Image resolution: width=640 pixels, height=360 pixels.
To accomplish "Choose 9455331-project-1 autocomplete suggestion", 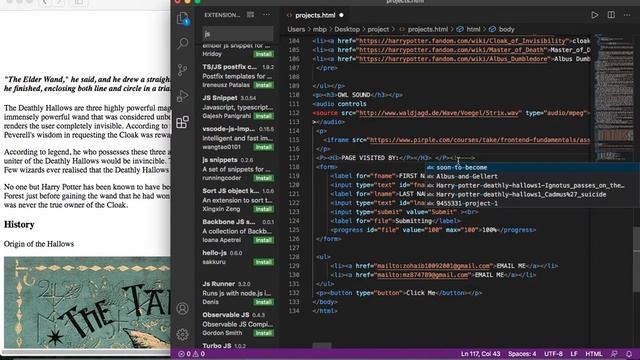I will coord(532,203).
